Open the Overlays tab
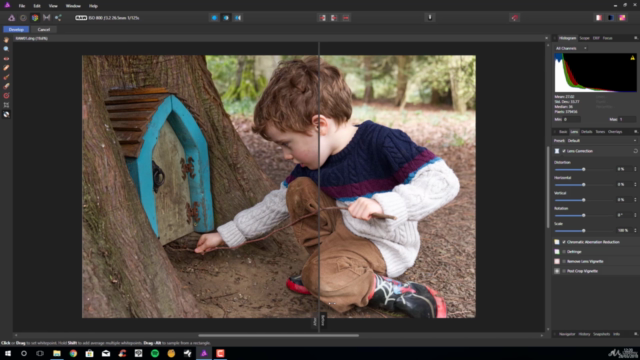Viewport: 640px width, 360px height. tap(615, 132)
